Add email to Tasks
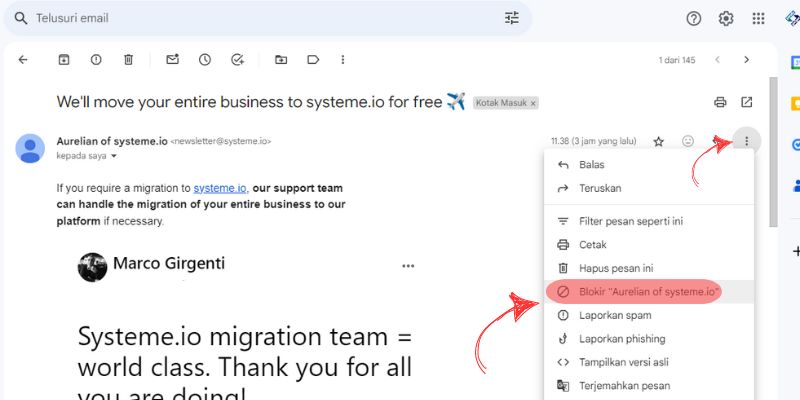 tap(237, 60)
